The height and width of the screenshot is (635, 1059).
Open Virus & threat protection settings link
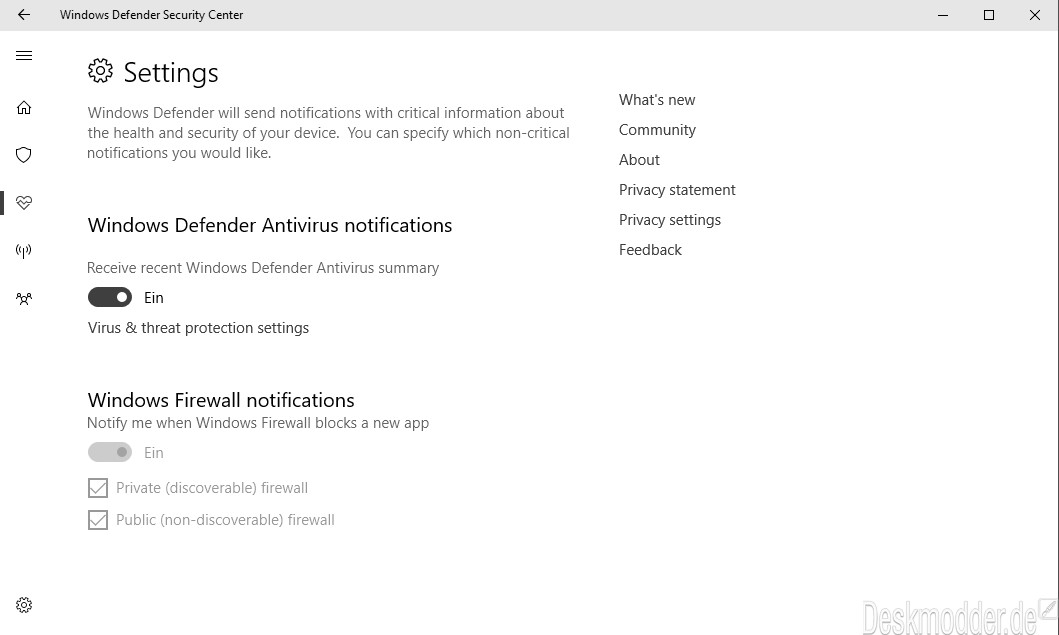tap(199, 328)
